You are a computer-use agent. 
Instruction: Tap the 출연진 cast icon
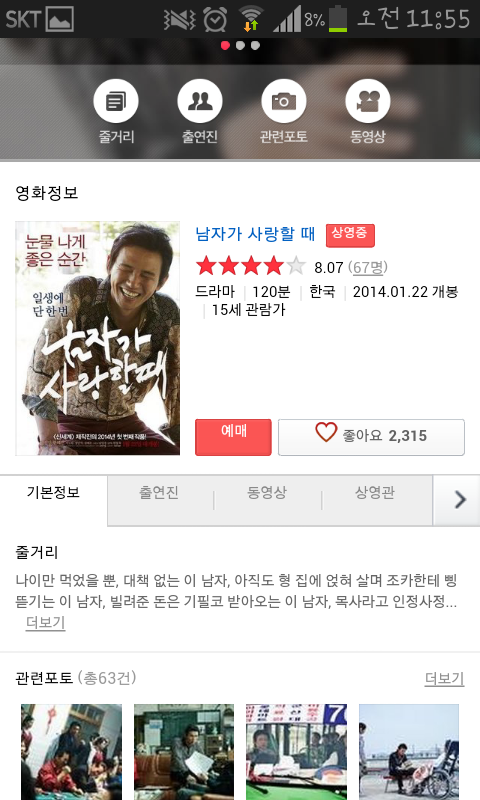(x=200, y=101)
